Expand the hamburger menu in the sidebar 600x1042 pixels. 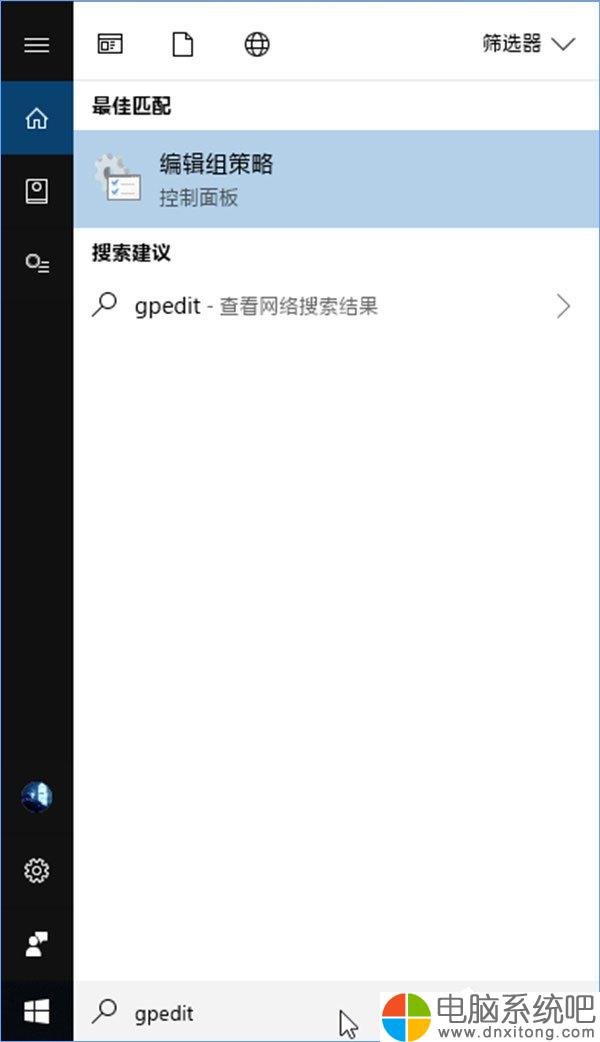(37, 45)
